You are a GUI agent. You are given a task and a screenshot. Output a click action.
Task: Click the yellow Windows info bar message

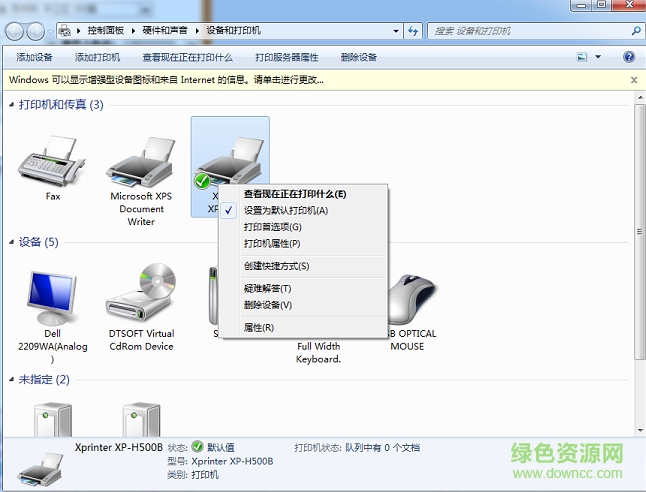166,80
